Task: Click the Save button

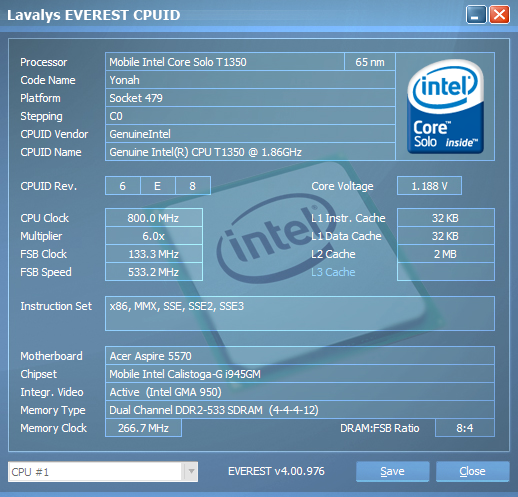Action: point(392,471)
